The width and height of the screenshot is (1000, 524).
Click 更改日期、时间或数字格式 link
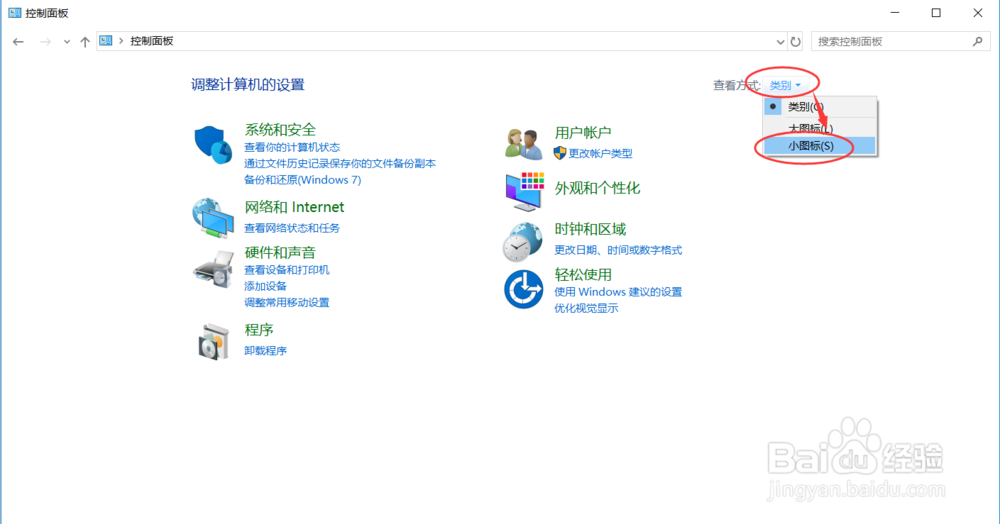coord(618,250)
